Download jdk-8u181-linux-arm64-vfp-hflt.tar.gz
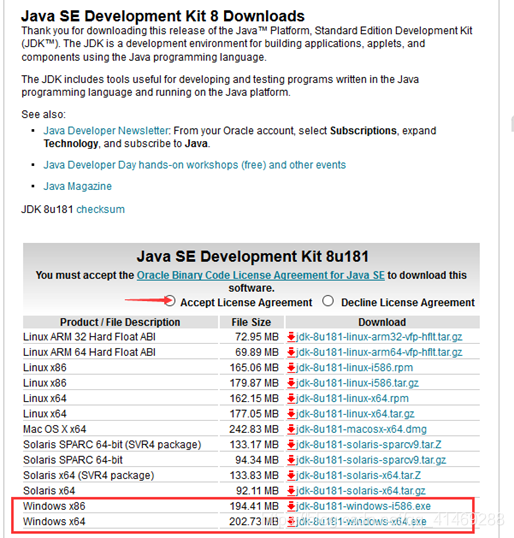This screenshot has width=514, height=538. pos(379,352)
